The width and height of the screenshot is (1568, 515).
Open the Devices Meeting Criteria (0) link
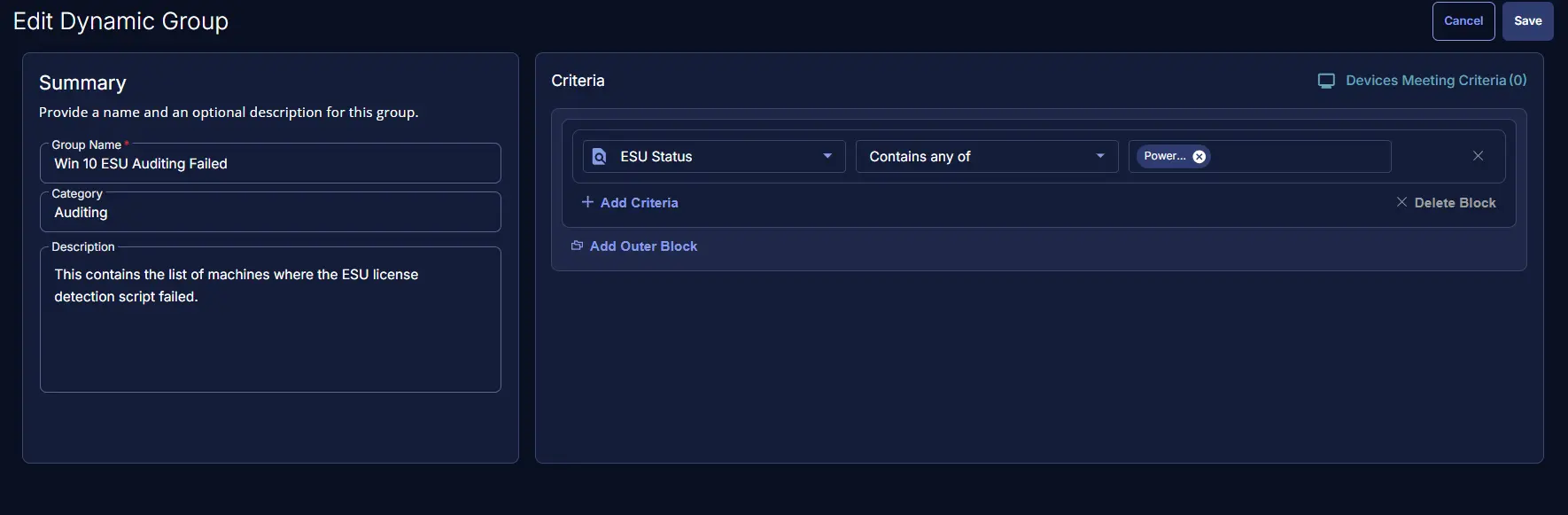1435,81
